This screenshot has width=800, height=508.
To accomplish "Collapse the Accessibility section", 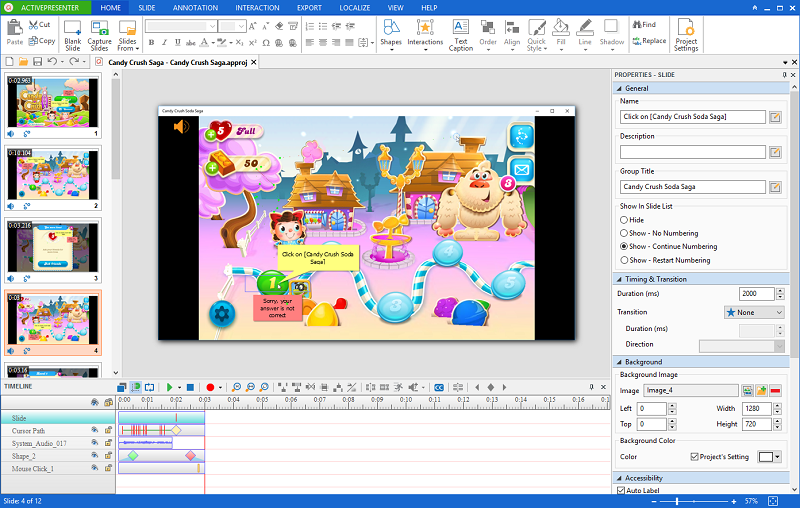I will [x=619, y=478].
